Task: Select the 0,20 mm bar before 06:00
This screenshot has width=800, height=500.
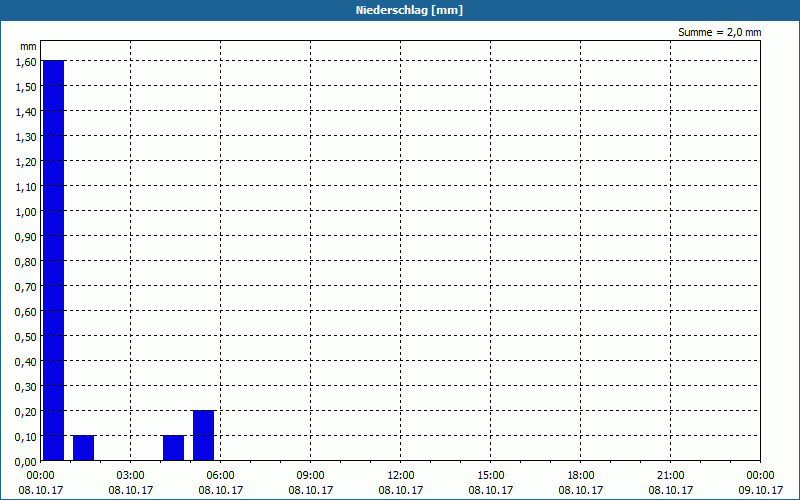Action: pyautogui.click(x=204, y=435)
